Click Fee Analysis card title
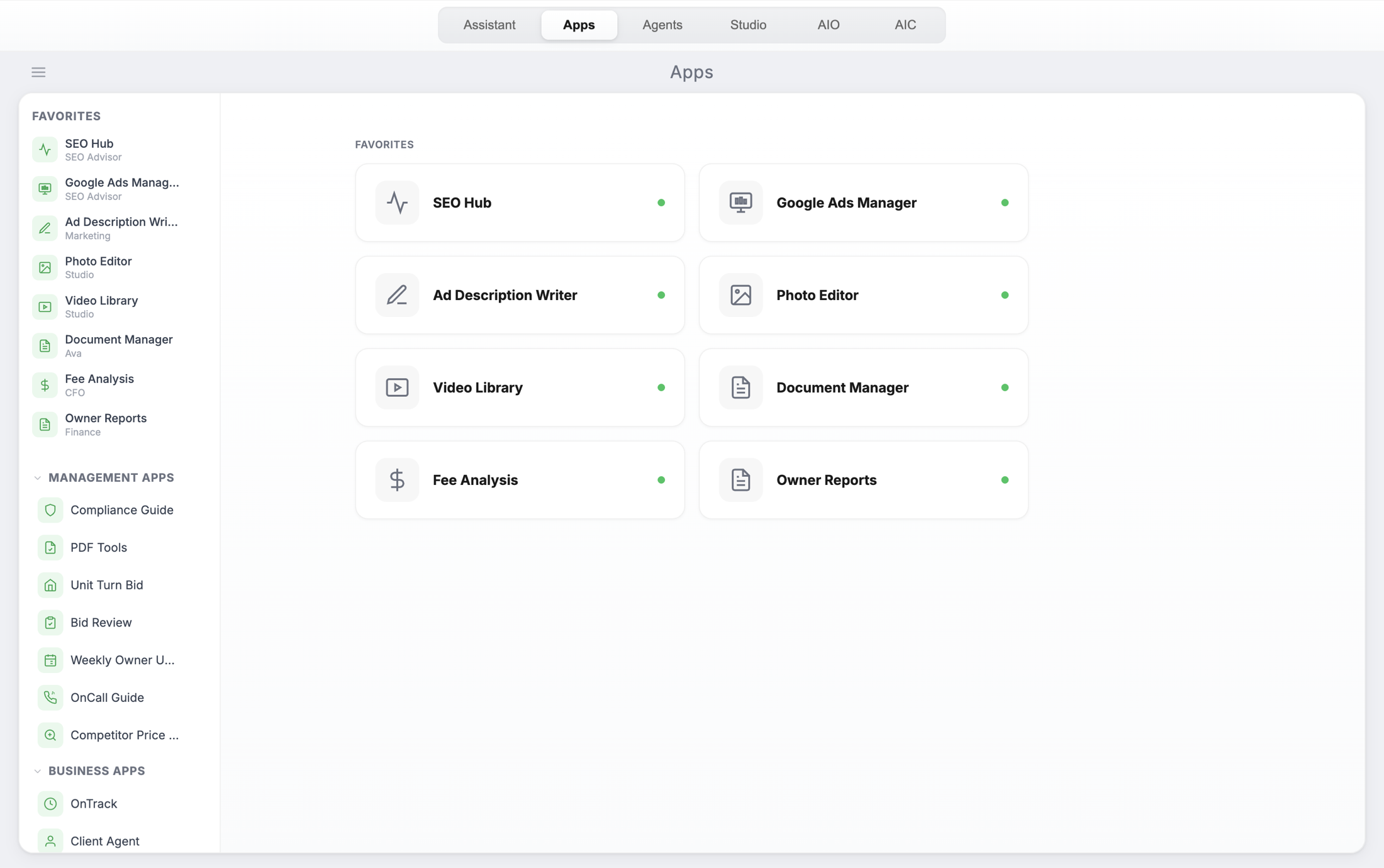Image resolution: width=1384 pixels, height=868 pixels. click(x=475, y=480)
